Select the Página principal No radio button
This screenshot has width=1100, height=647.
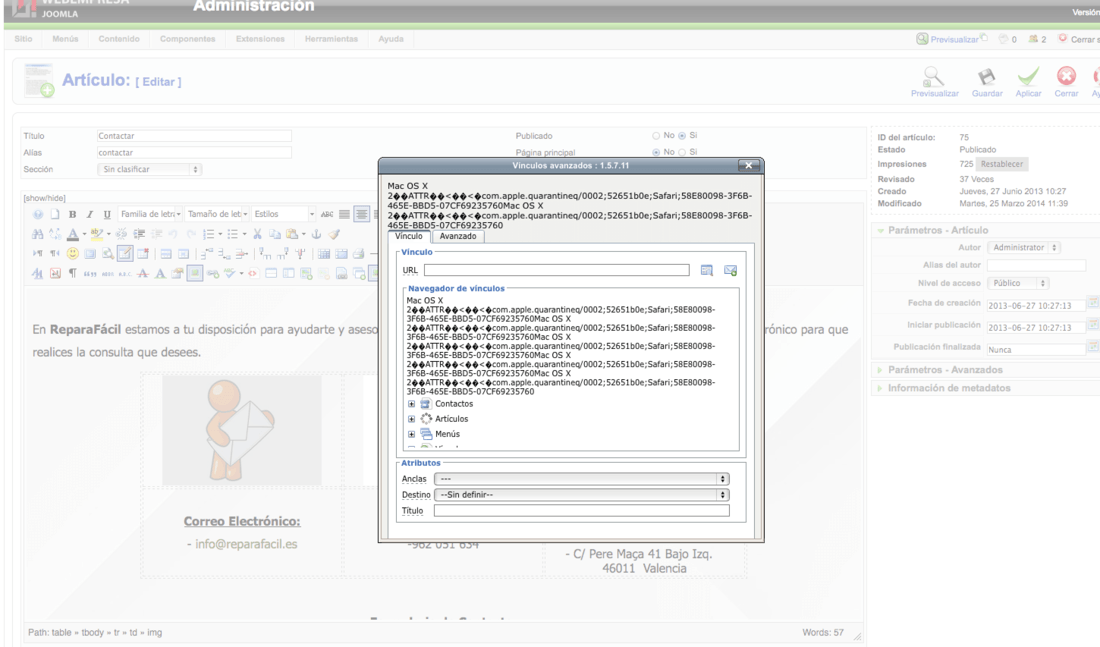point(656,152)
